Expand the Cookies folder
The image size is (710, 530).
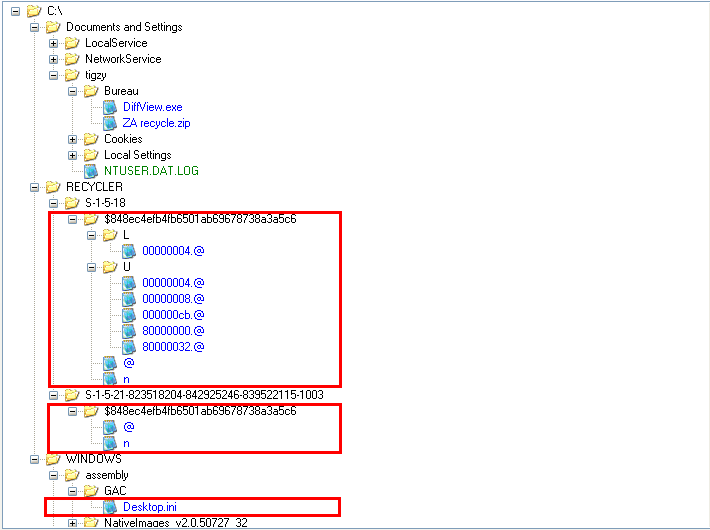[x=73, y=139]
